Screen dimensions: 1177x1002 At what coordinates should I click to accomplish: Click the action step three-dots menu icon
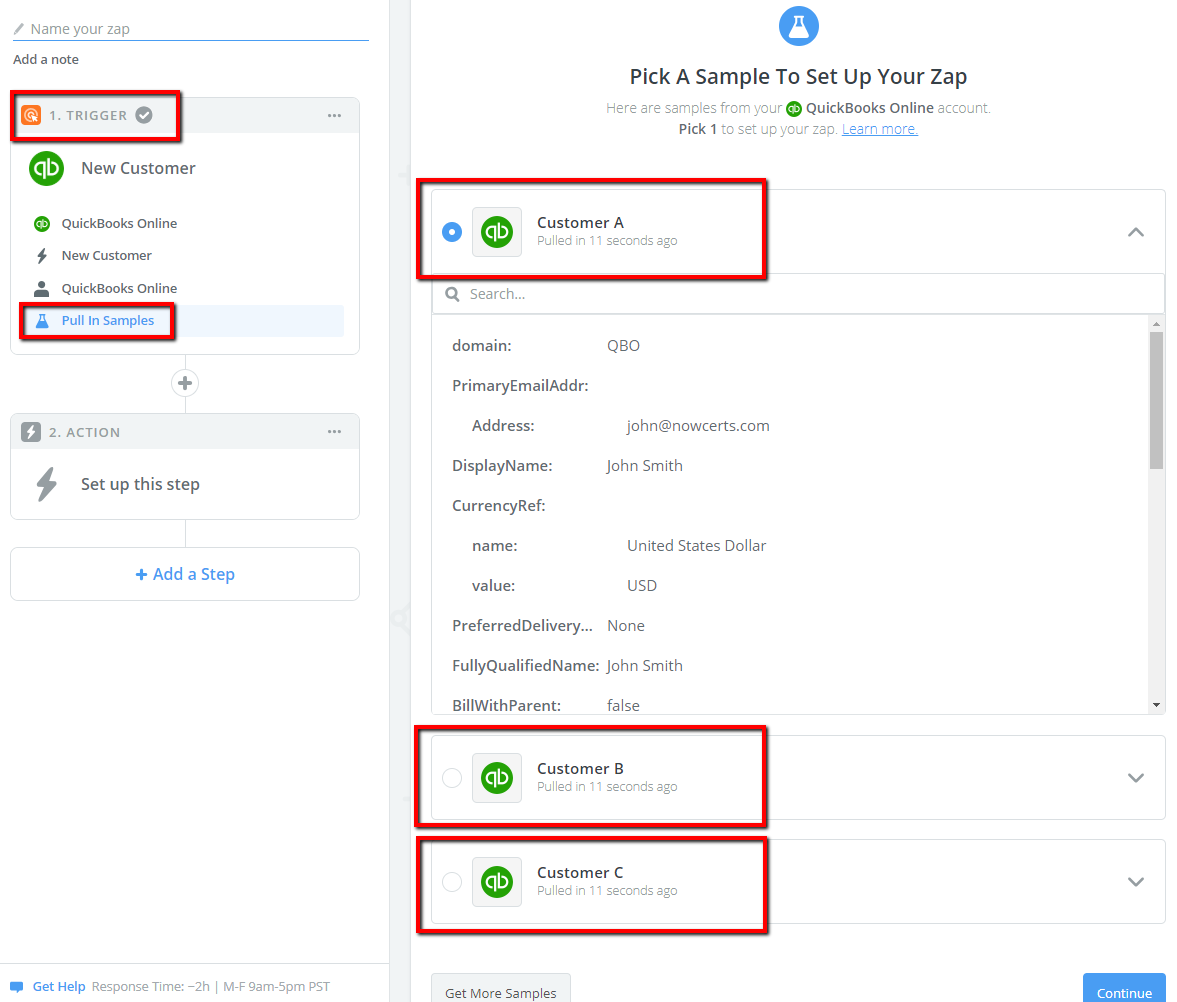click(334, 432)
